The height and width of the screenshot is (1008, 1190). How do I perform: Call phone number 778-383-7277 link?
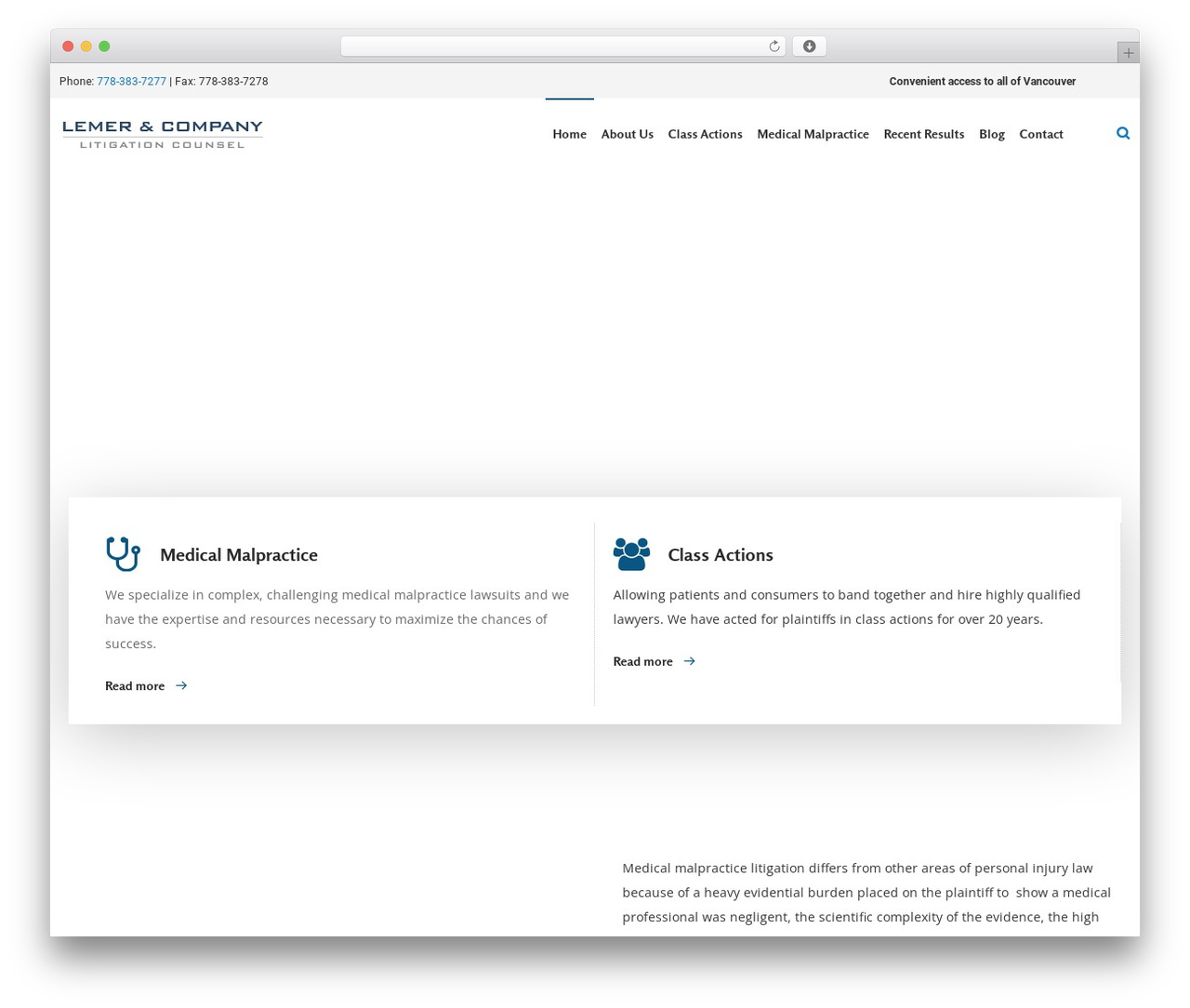pos(131,82)
